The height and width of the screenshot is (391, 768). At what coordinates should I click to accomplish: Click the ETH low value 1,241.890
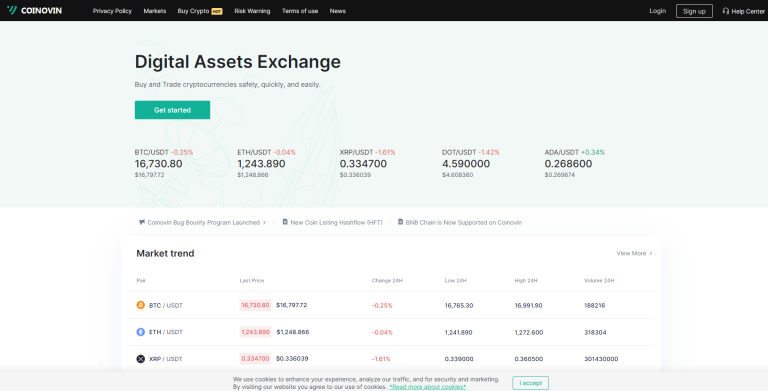tap(458, 332)
